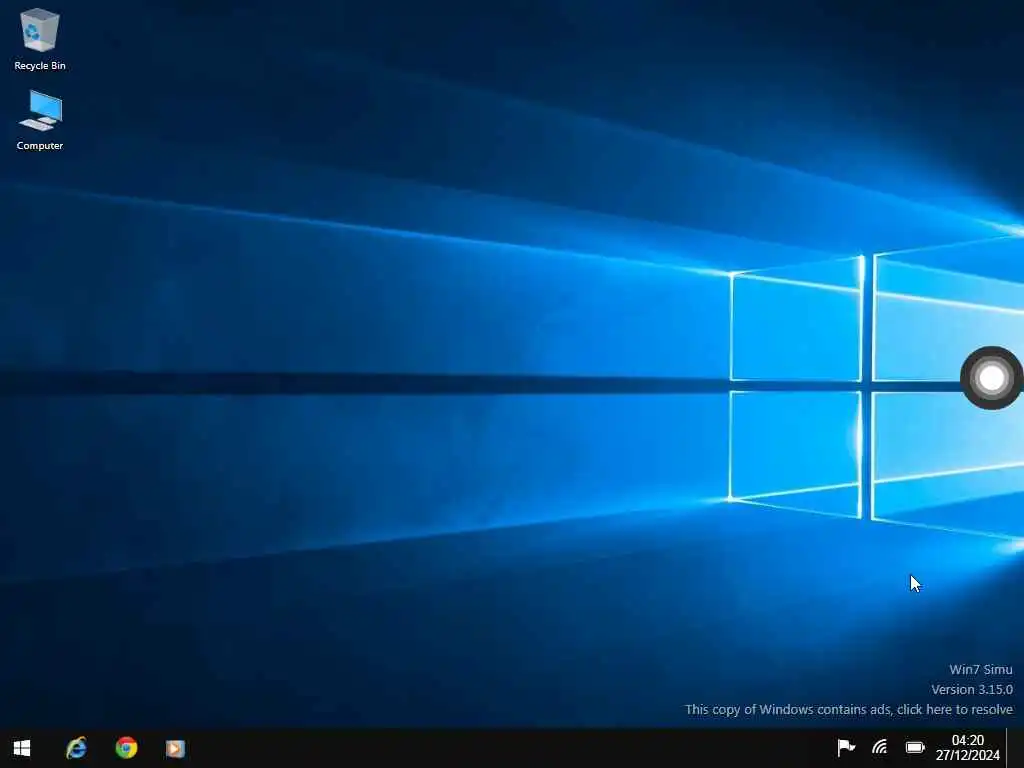This screenshot has height=768, width=1024.
Task: Open the Start menu Windows logo
Action: [x=22, y=748]
